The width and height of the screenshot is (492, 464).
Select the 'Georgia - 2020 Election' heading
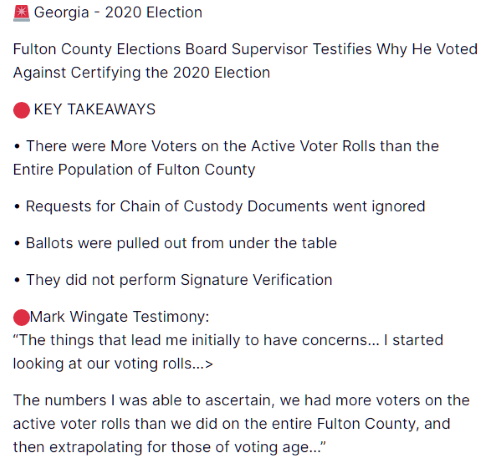(x=118, y=13)
